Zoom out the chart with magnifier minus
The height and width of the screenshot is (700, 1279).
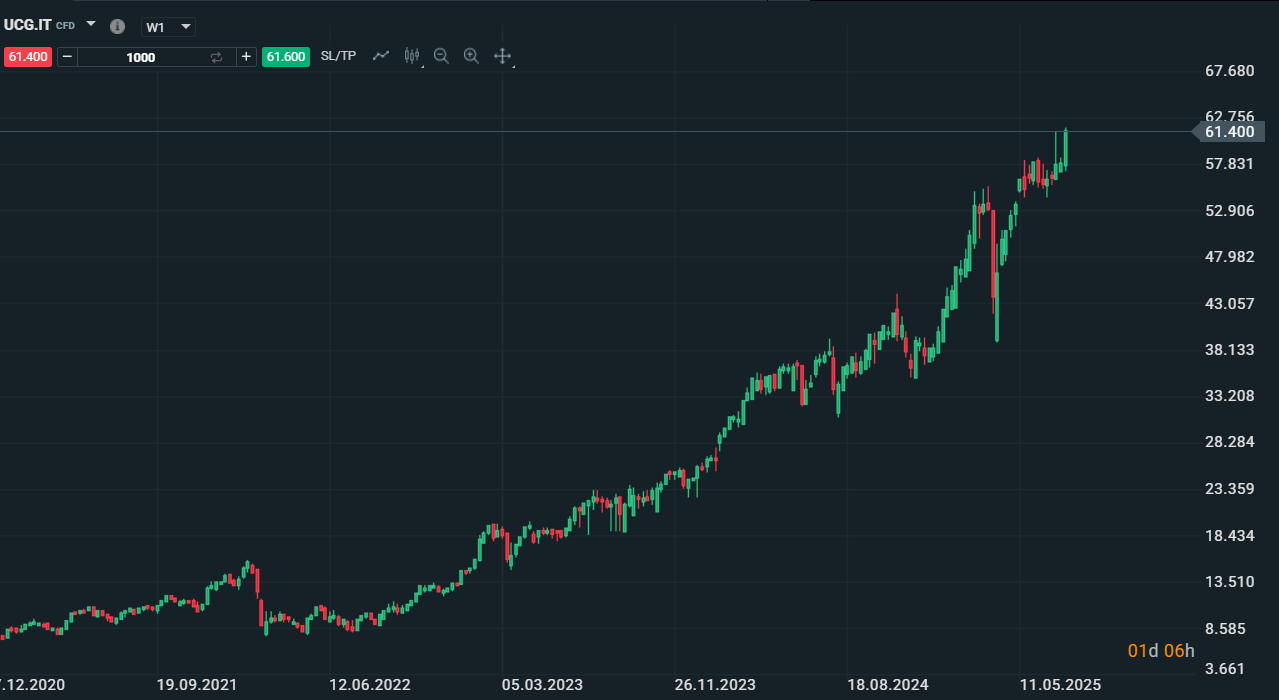click(x=441, y=56)
